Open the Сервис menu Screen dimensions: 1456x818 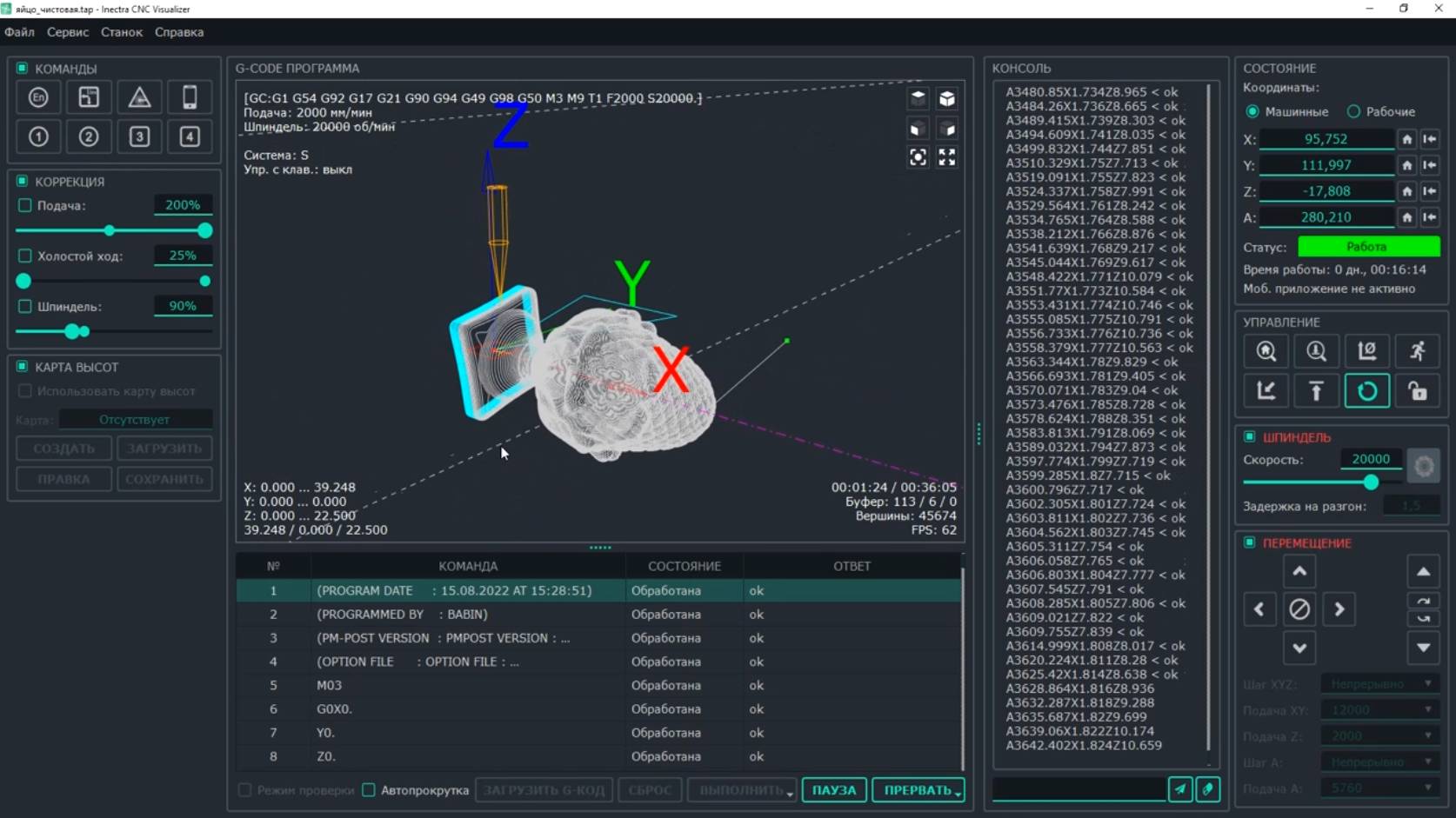click(67, 32)
